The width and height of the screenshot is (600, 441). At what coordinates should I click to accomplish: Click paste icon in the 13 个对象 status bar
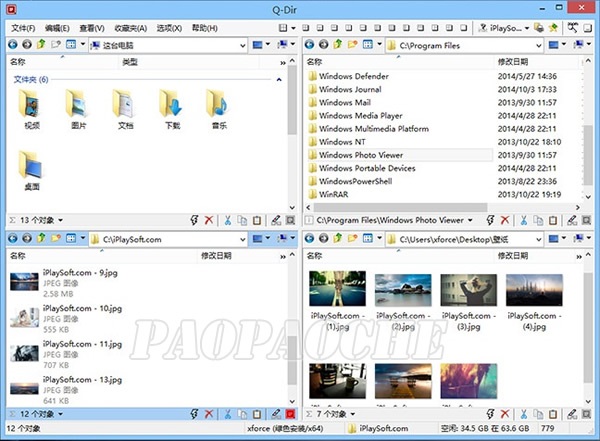(257, 220)
